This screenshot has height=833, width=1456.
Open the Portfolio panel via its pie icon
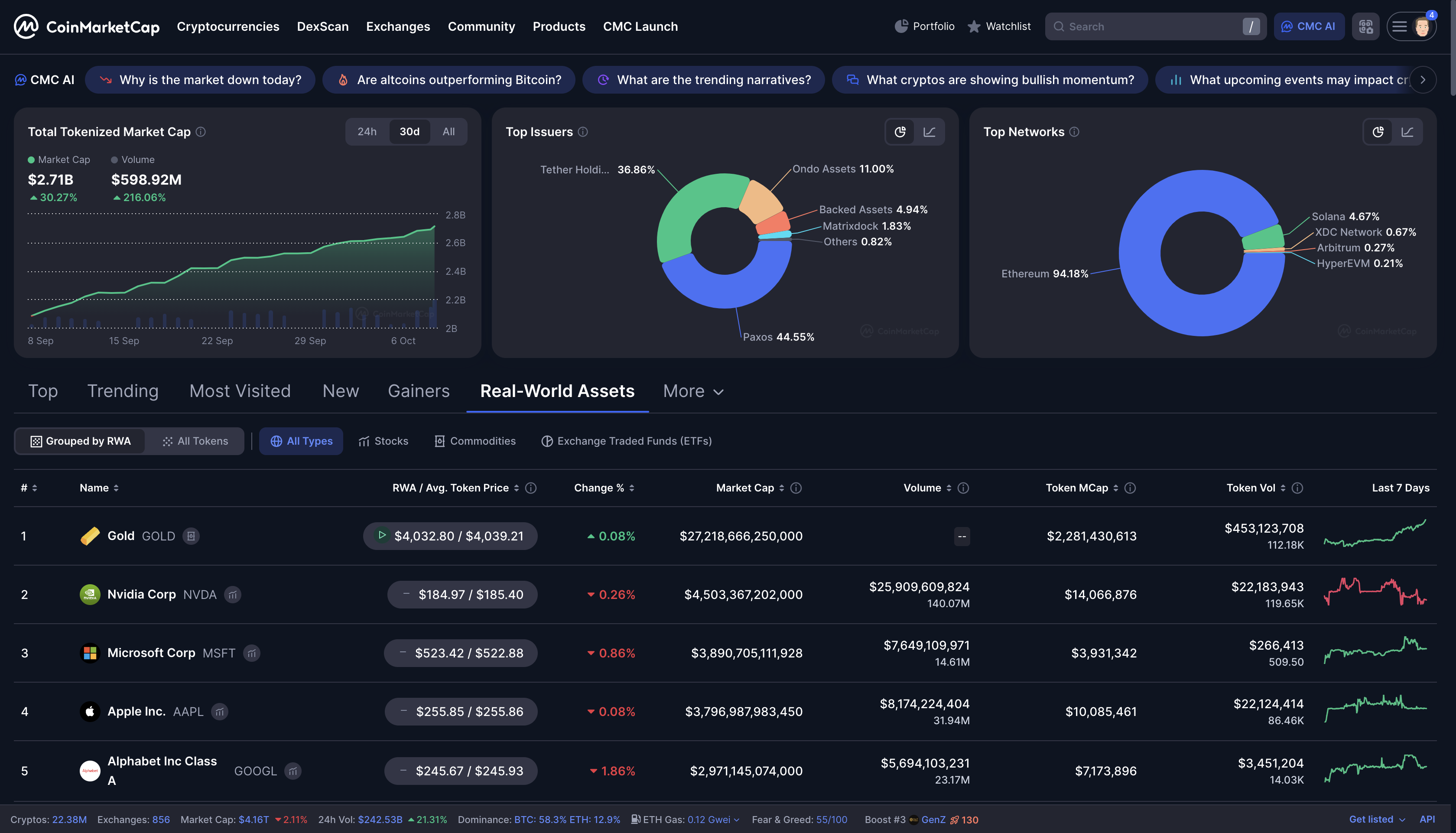pos(903,26)
